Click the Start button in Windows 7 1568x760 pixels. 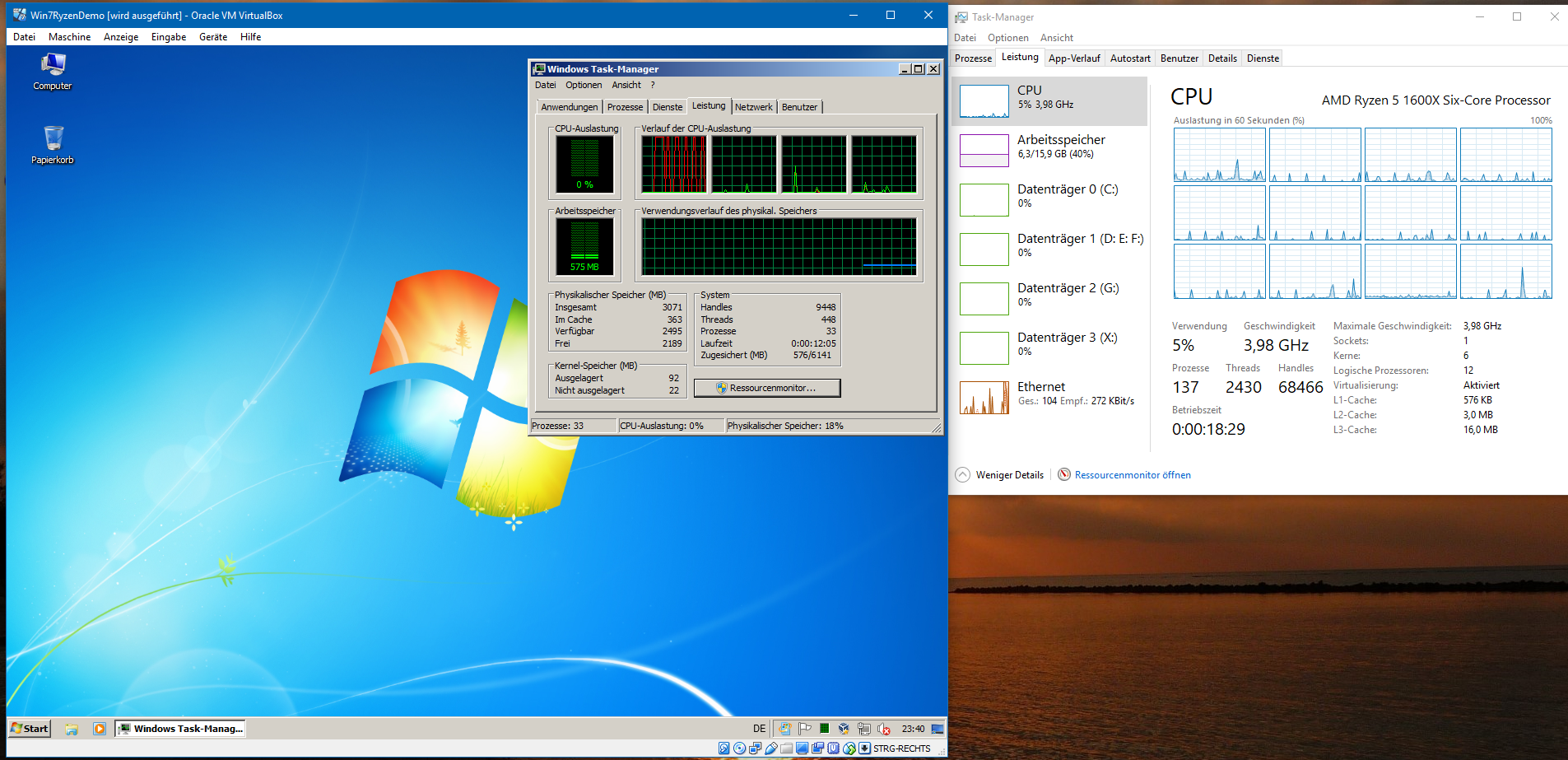pos(30,729)
